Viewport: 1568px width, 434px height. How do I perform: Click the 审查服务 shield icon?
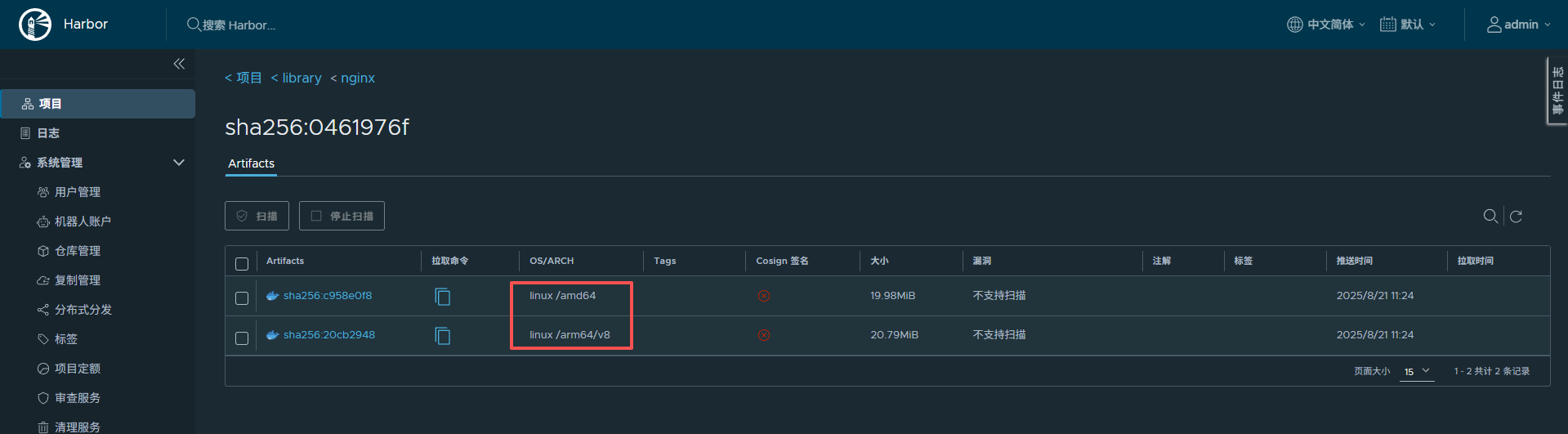click(43, 398)
